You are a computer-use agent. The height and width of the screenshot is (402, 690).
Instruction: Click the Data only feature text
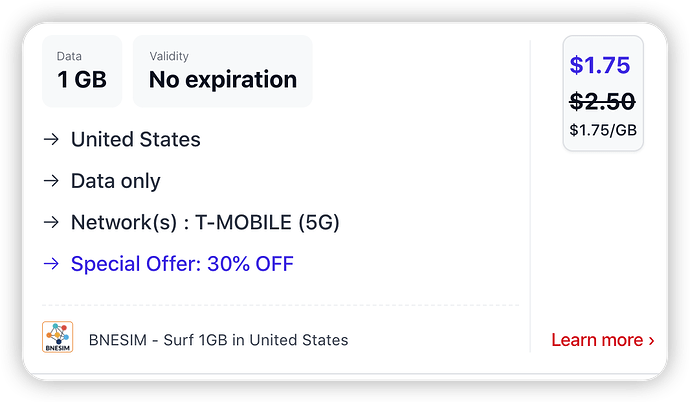pos(115,182)
